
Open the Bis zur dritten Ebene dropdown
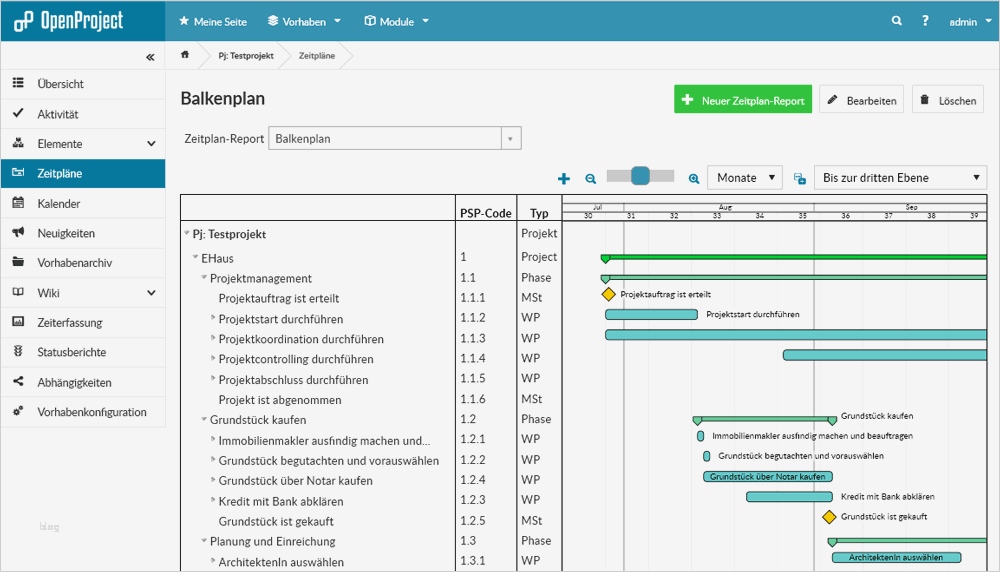900,178
